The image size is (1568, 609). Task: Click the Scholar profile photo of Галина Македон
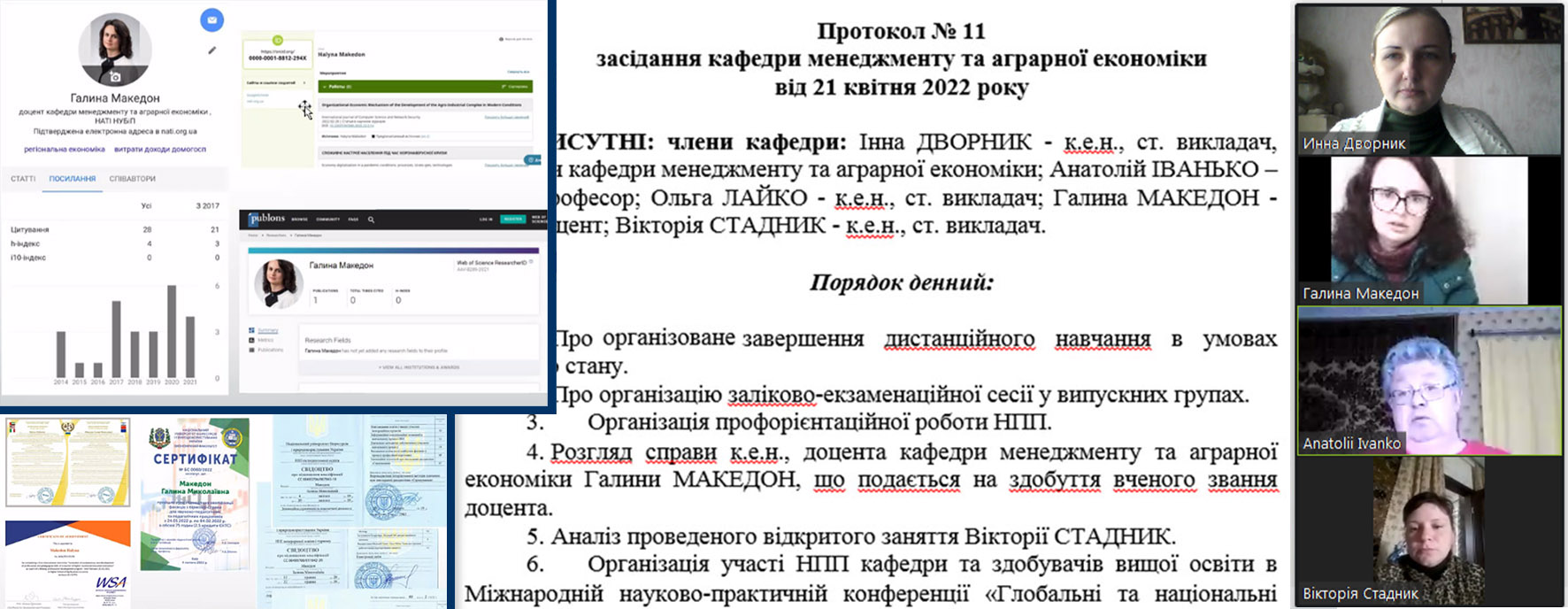pos(115,50)
